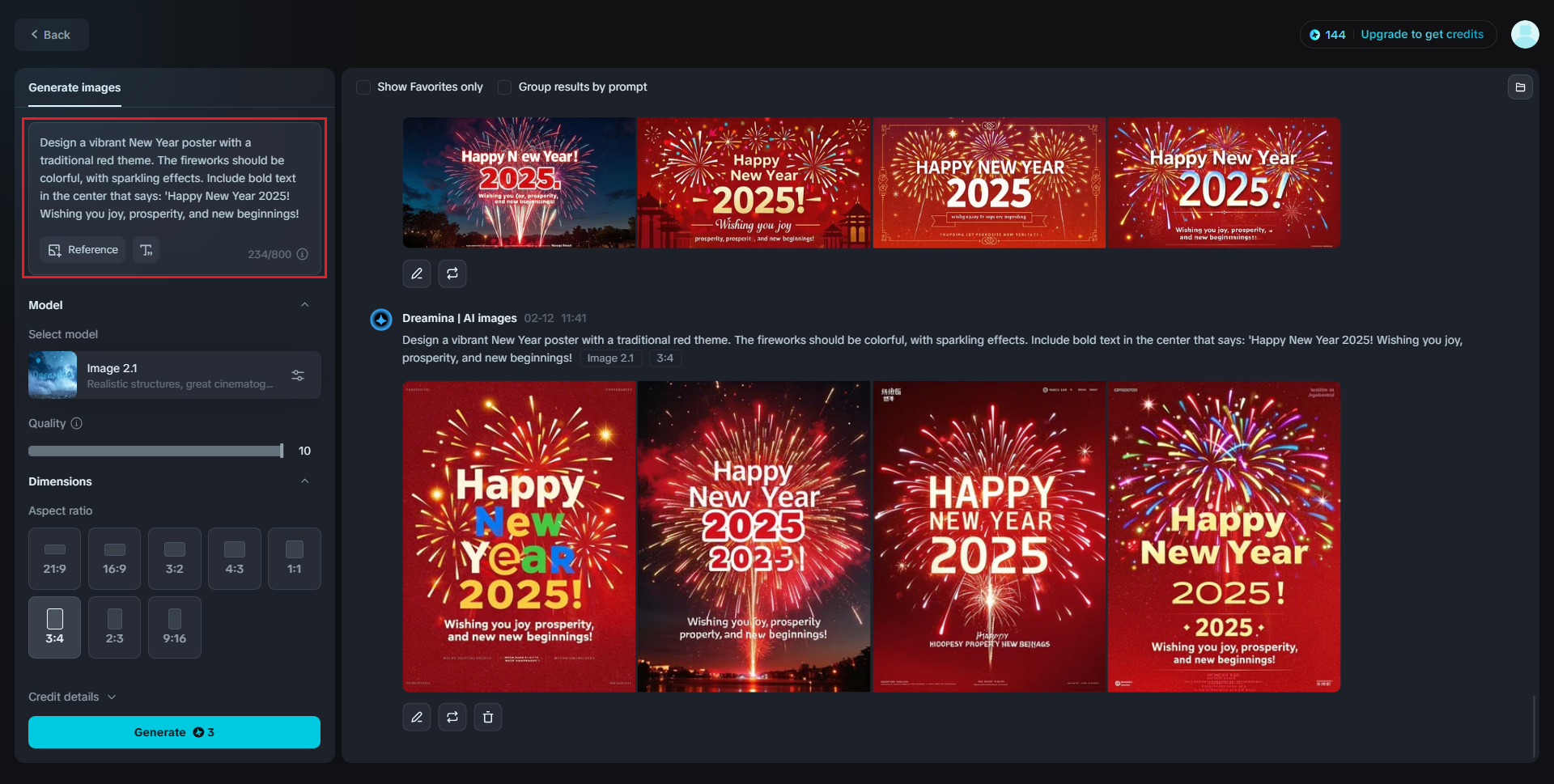This screenshot has width=1554, height=784.
Task: Click the Quality slider track
Action: (x=155, y=451)
